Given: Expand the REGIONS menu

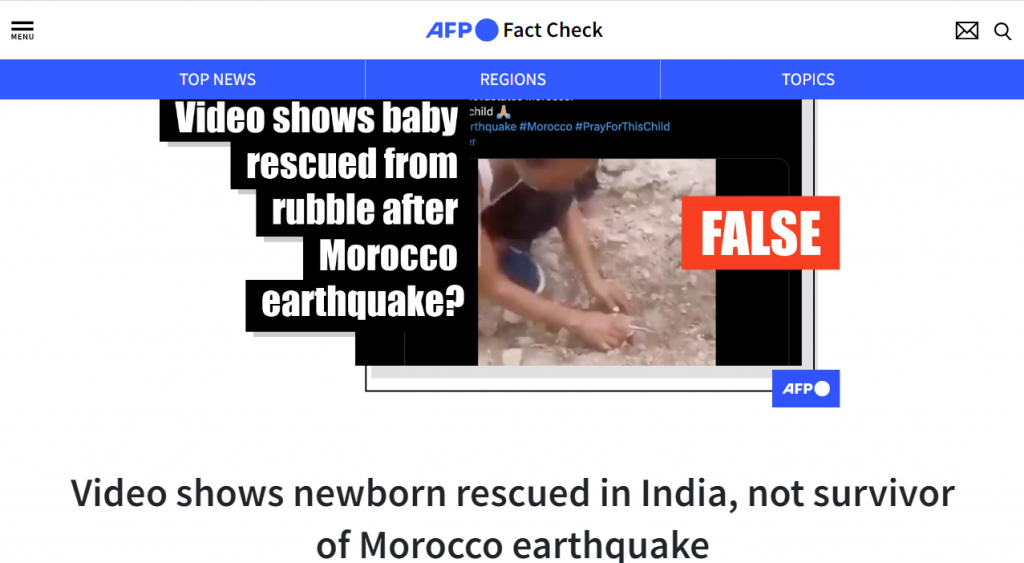Looking at the screenshot, I should (x=513, y=80).
